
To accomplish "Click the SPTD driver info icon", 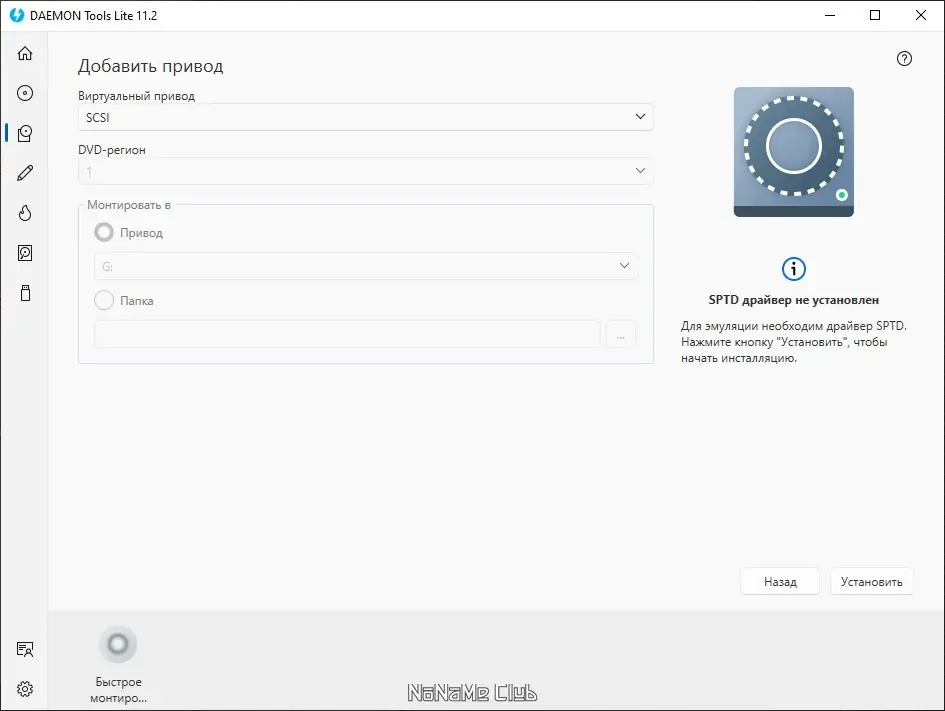I will (793, 269).
